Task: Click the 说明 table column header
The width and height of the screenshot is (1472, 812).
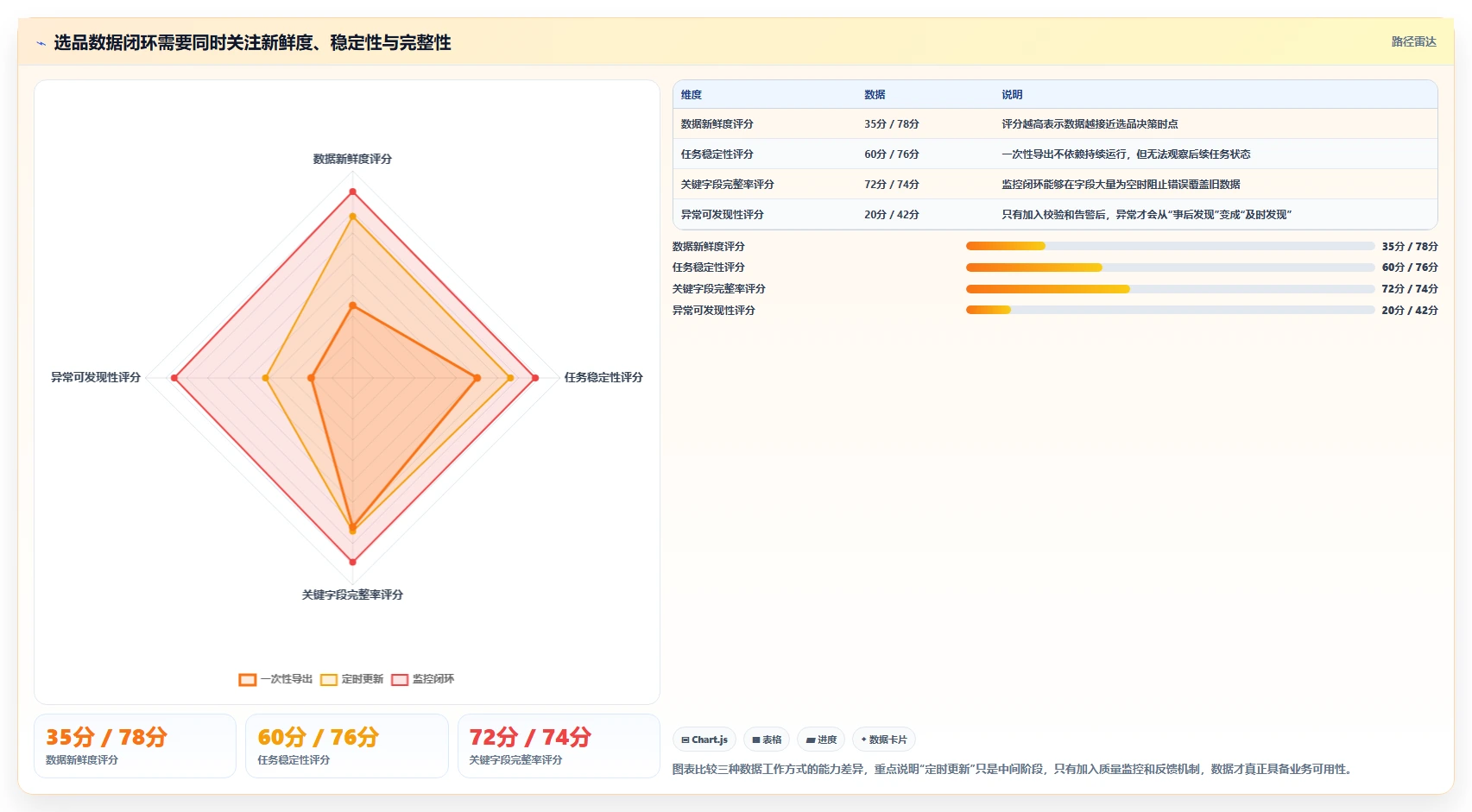Action: [1012, 95]
